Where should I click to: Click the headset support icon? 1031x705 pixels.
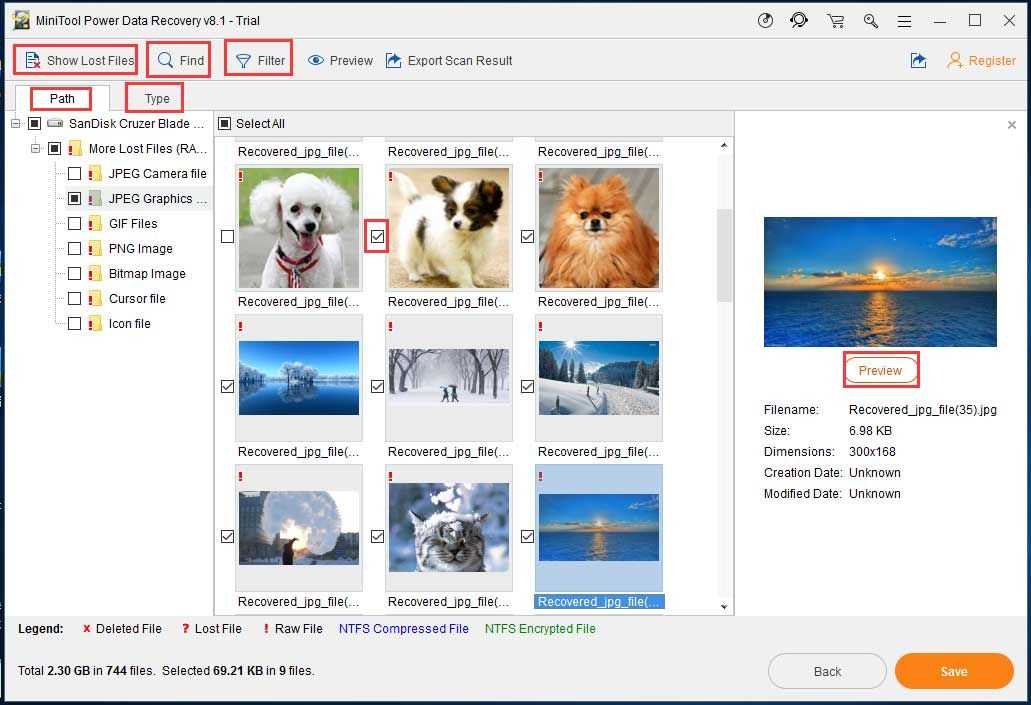click(x=800, y=21)
